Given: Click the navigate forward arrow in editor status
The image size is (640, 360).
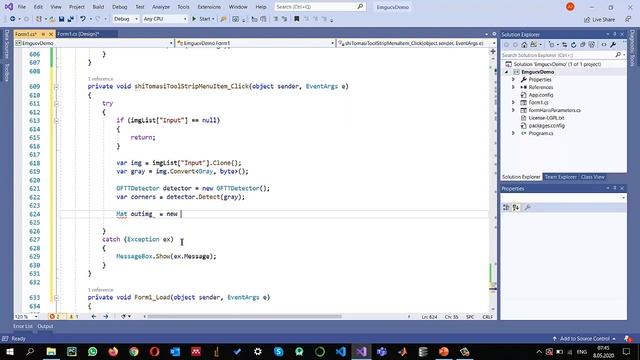Looking at the screenshot, I should 106,316.
